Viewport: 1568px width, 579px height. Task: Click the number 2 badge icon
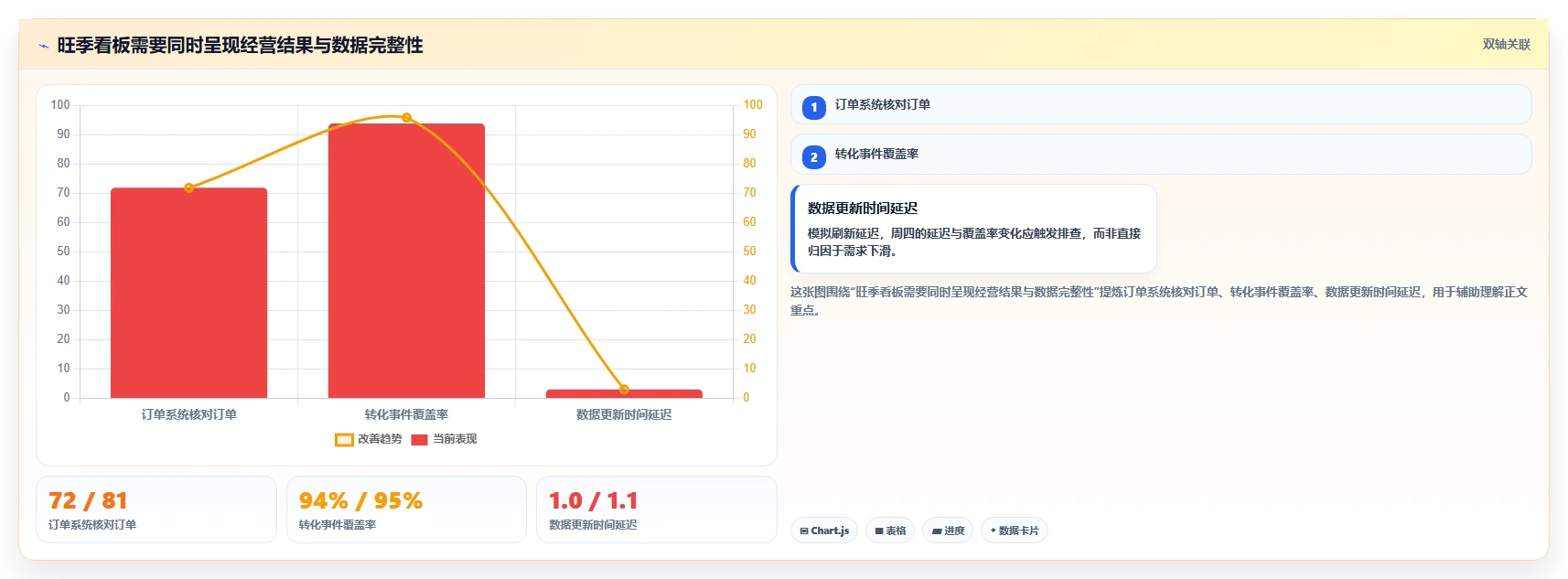click(x=813, y=156)
